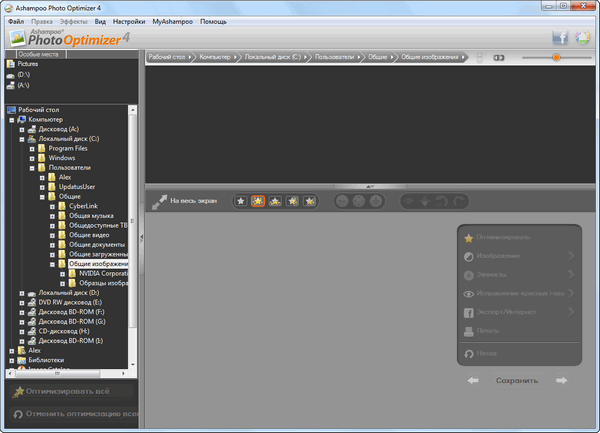The height and width of the screenshot is (433, 600).
Task: Collapse the Пользователи folder
Action: pos(32,168)
